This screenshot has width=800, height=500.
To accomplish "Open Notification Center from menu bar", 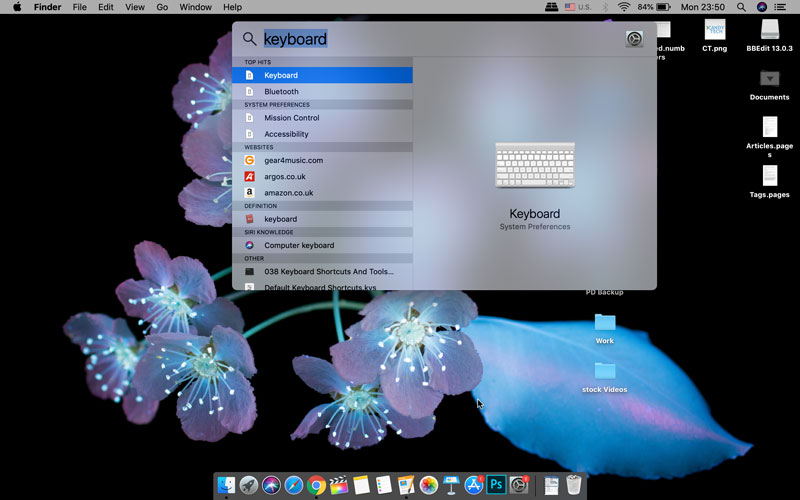I will (x=780, y=7).
